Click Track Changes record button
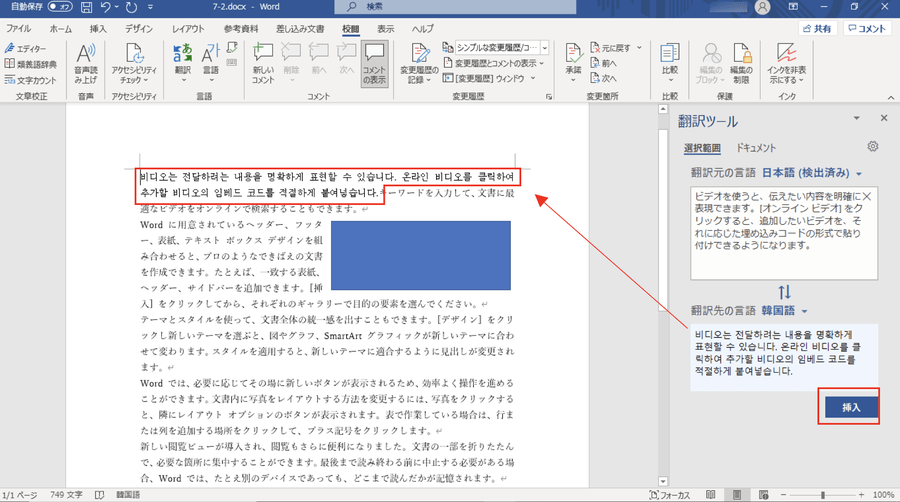Viewport: 900px width, 502px height. 420,64
